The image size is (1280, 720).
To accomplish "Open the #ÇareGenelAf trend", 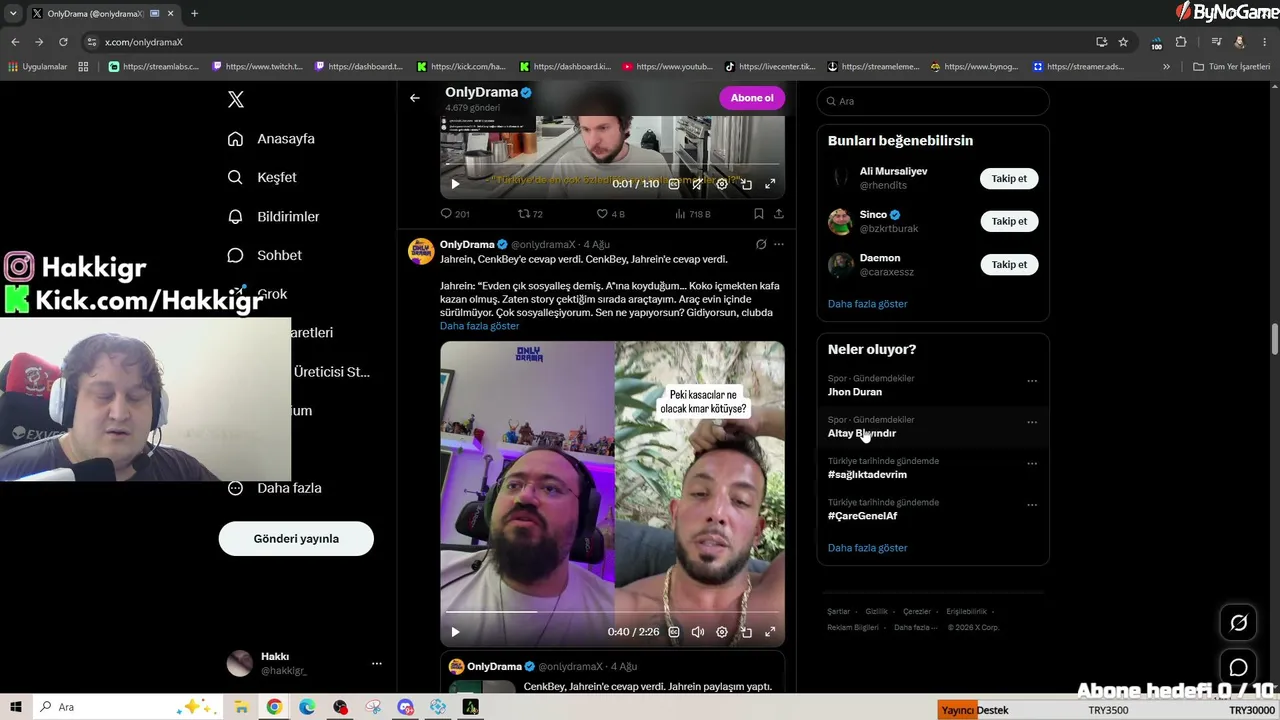I will click(862, 516).
